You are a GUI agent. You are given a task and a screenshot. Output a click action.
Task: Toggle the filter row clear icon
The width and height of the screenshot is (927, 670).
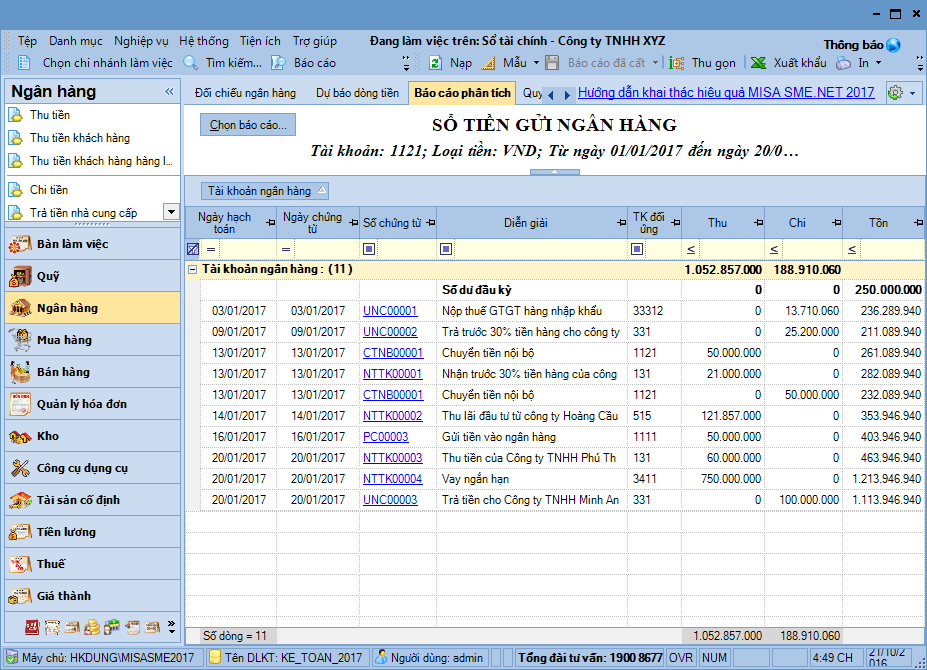(x=193, y=249)
